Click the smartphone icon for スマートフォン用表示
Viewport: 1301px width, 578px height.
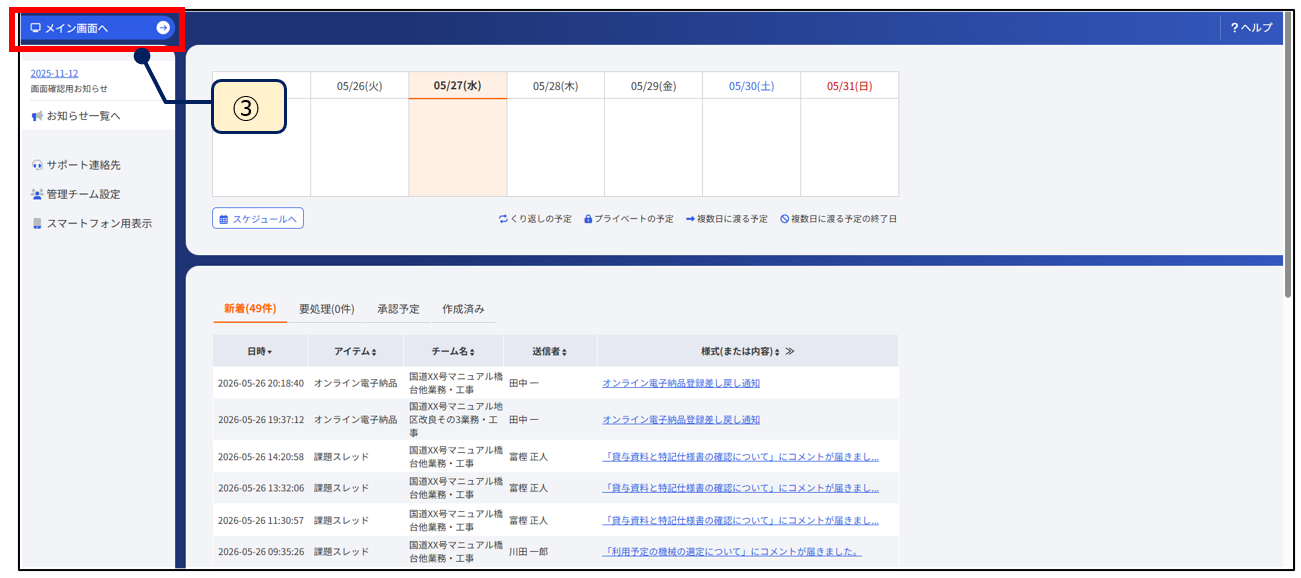pos(37,223)
